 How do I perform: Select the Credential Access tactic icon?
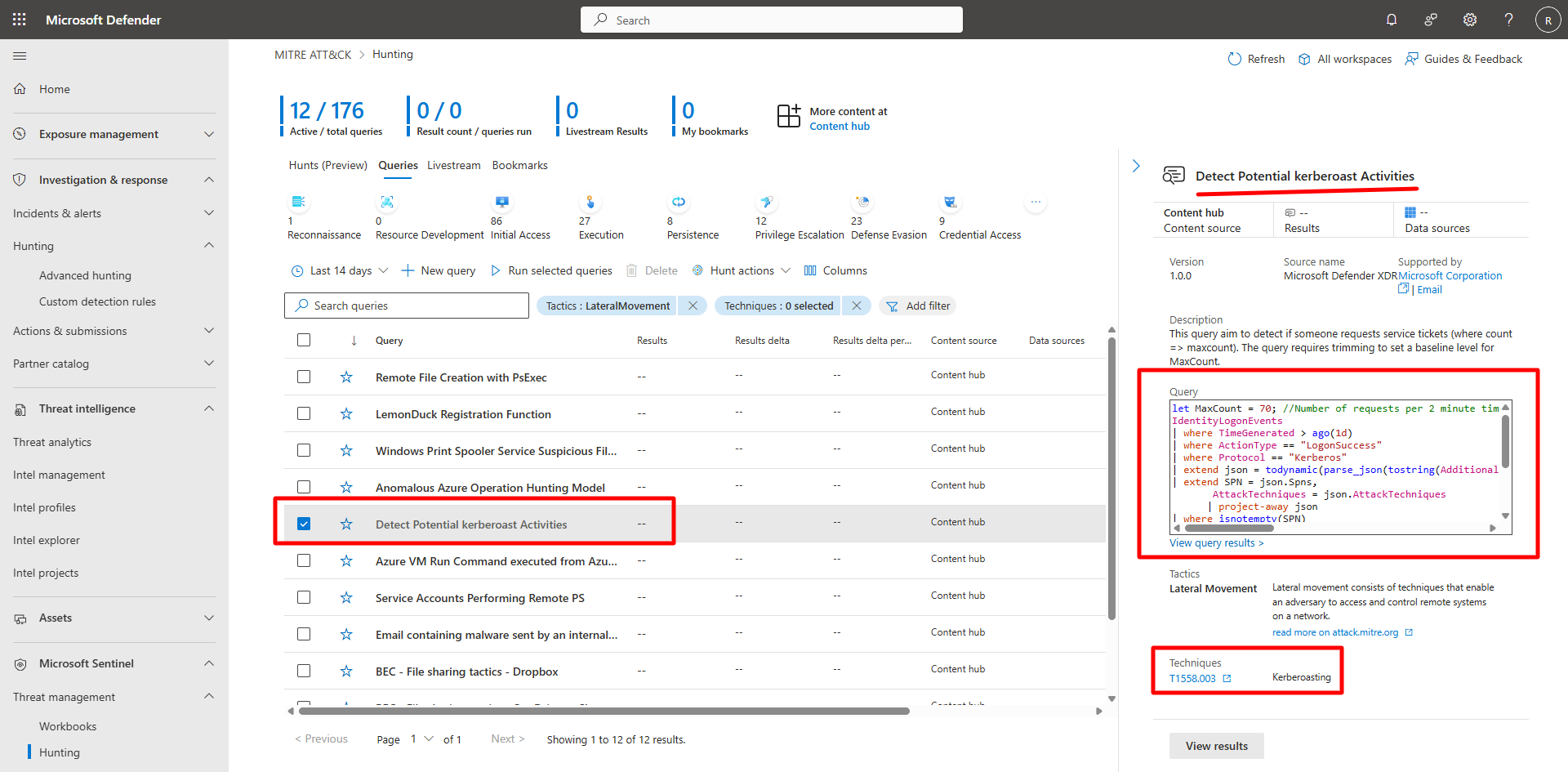pos(951,202)
